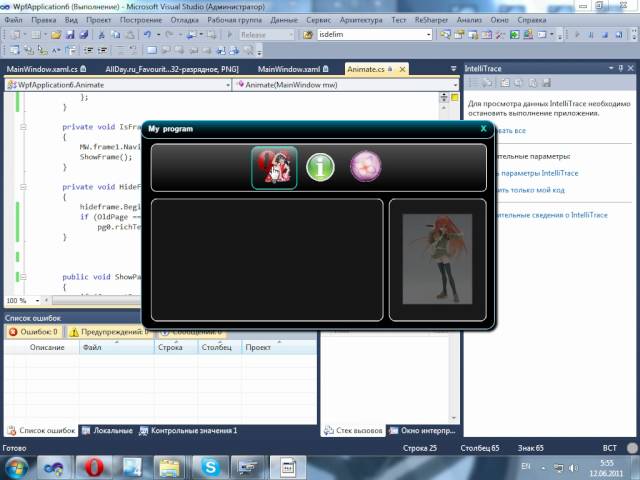
Task: Open Opera from the taskbar
Action: tap(94, 467)
